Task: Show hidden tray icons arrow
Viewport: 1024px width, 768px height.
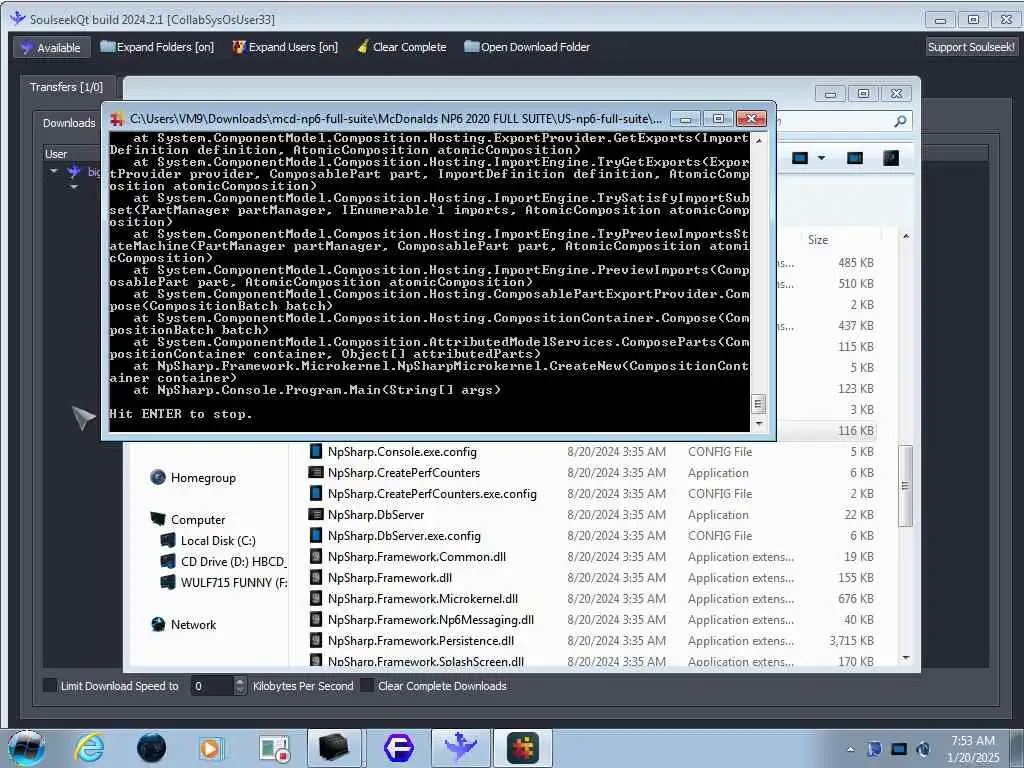Action: tap(850, 750)
